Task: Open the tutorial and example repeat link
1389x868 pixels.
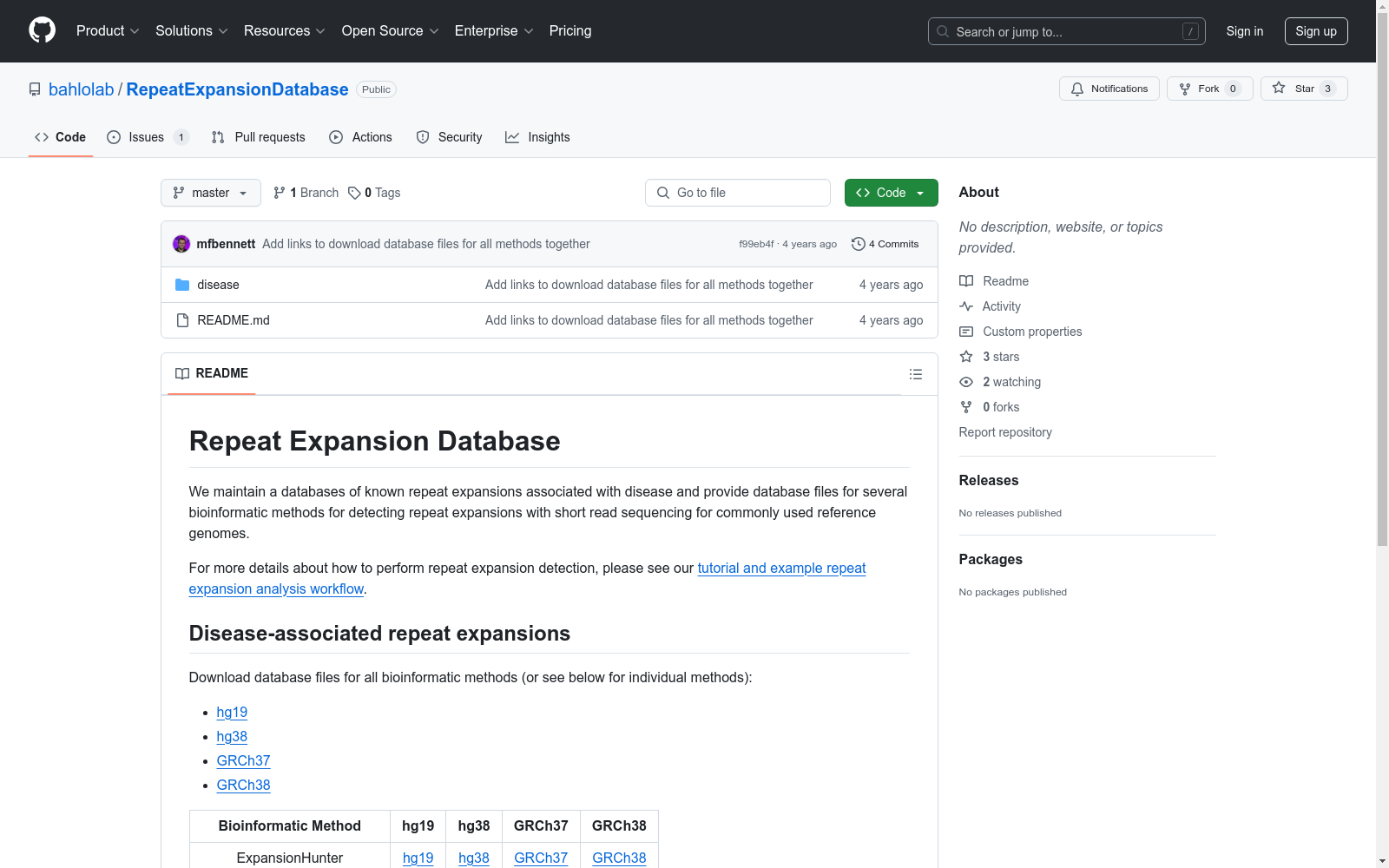Action: 781,568
